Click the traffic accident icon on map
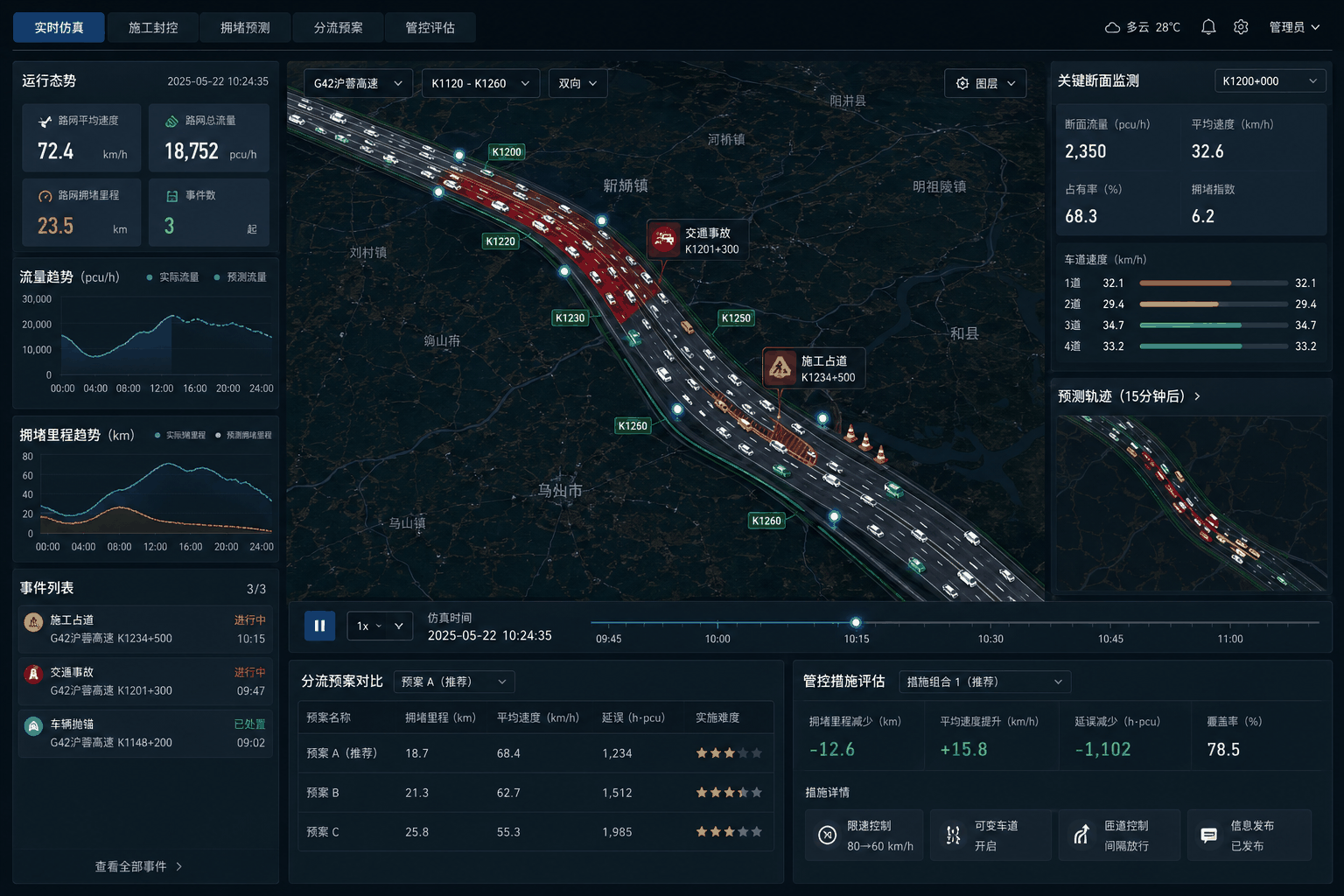 [x=664, y=240]
